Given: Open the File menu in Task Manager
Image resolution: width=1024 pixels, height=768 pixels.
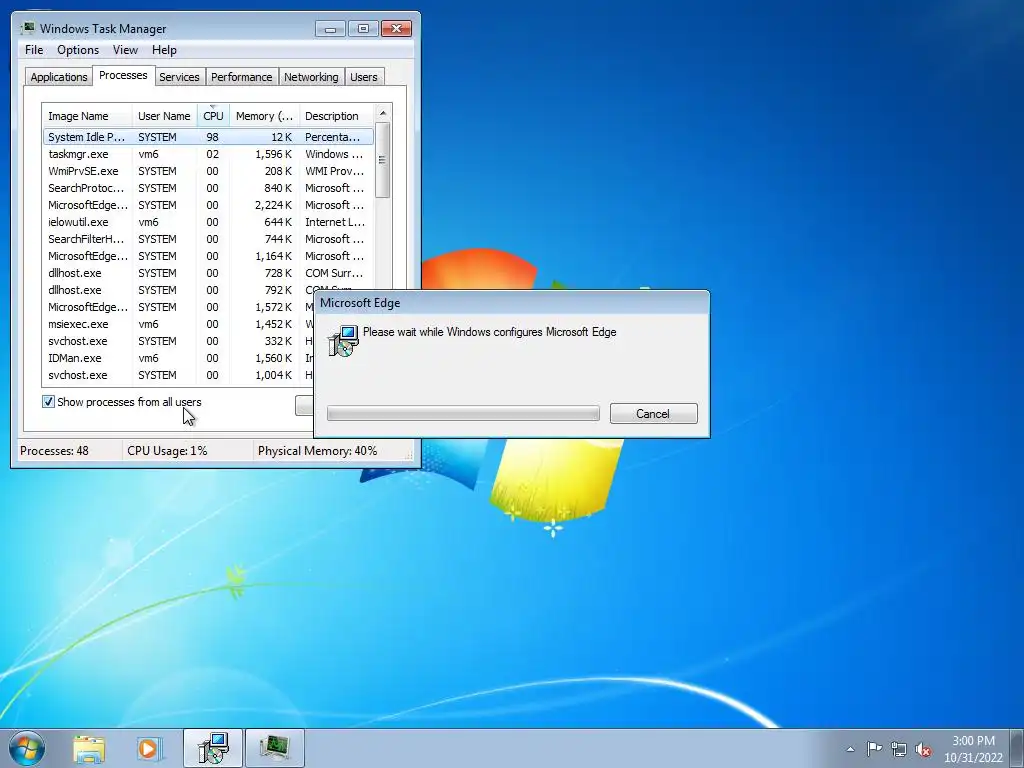Looking at the screenshot, I should click(x=34, y=50).
